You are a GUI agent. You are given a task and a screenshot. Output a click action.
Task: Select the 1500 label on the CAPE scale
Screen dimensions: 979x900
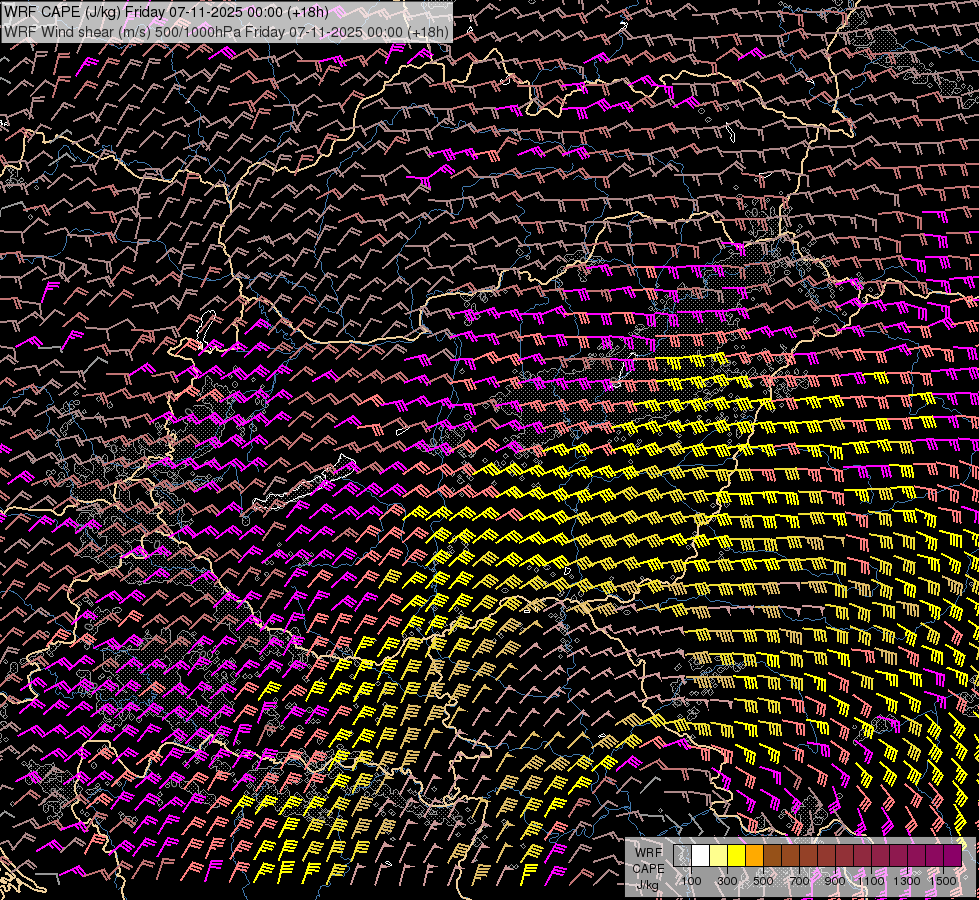click(x=943, y=881)
